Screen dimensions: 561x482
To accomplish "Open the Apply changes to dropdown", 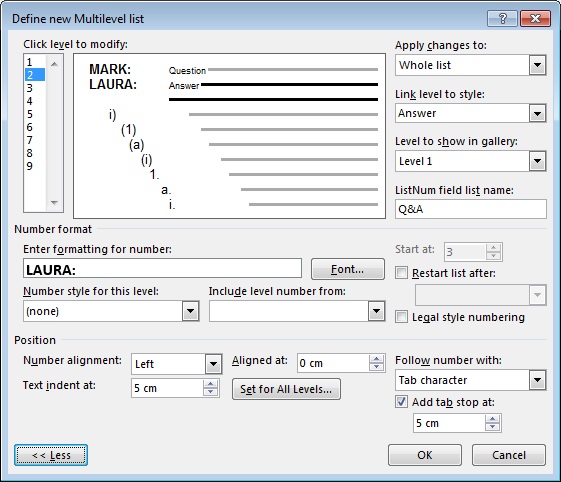I will (537, 65).
